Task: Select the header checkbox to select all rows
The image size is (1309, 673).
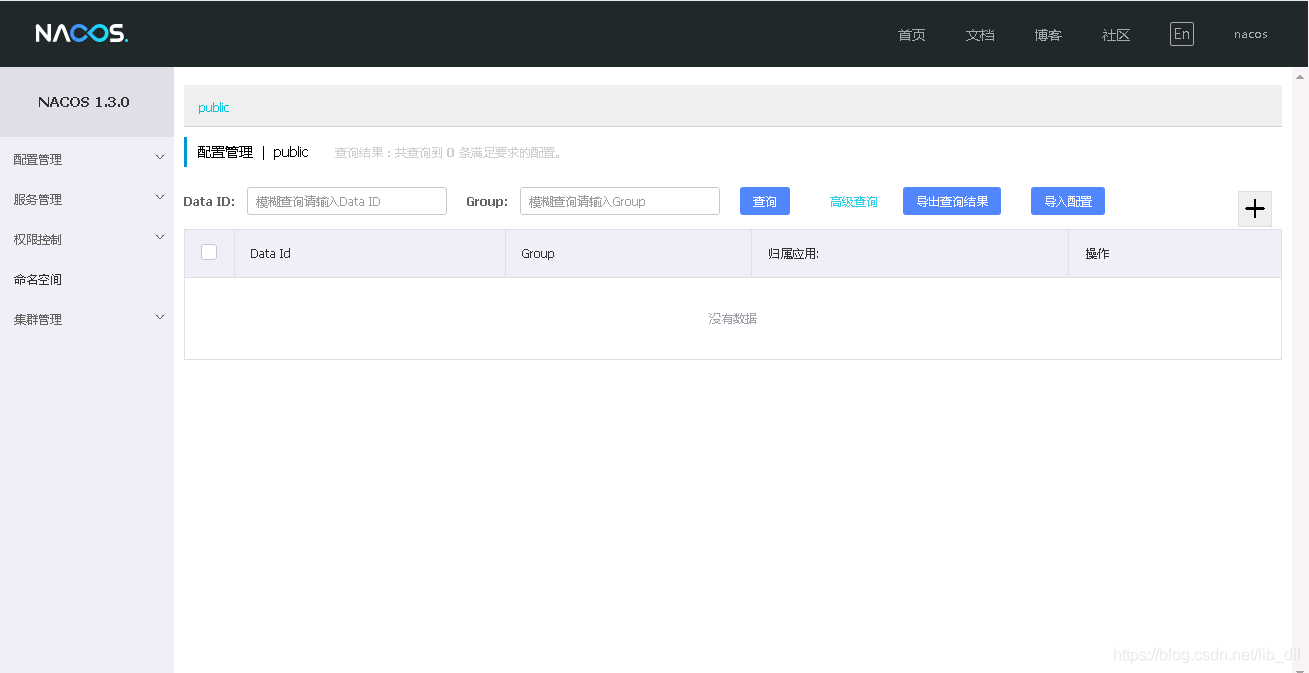Action: point(209,252)
